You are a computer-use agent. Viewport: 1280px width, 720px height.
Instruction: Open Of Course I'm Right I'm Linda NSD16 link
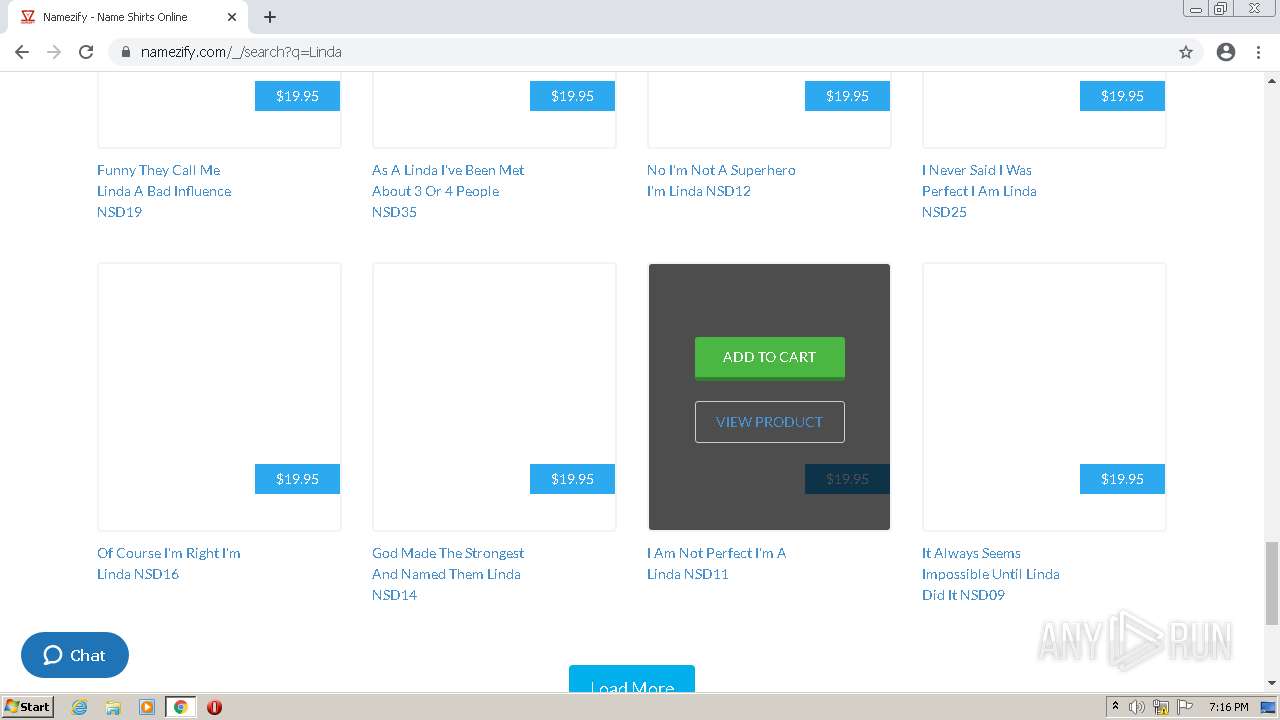point(168,563)
